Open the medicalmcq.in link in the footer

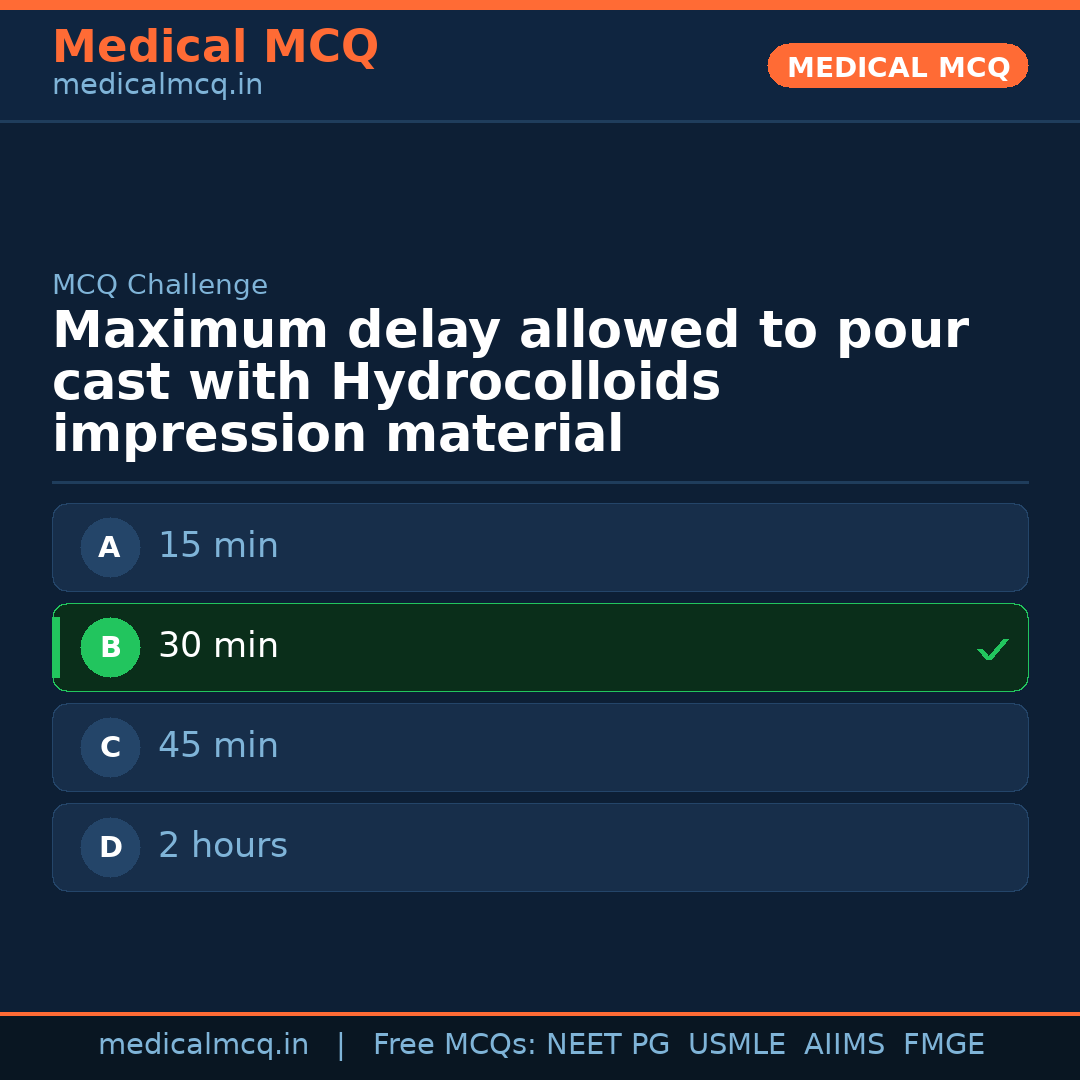pos(203,1045)
